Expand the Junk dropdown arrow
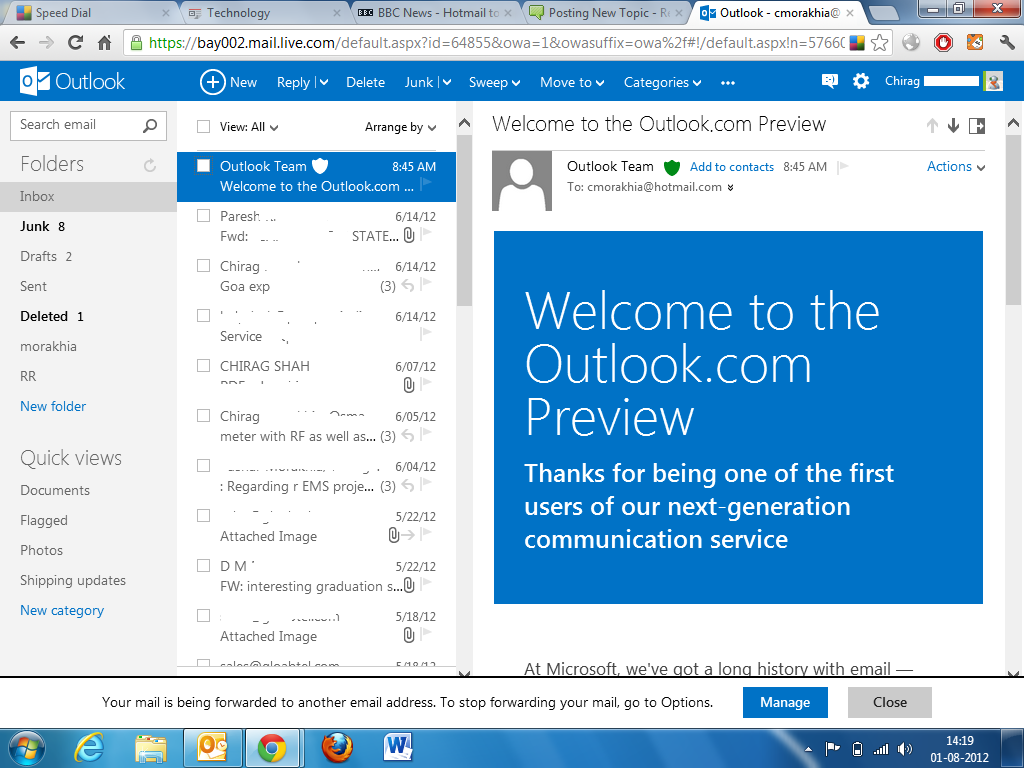 point(447,83)
